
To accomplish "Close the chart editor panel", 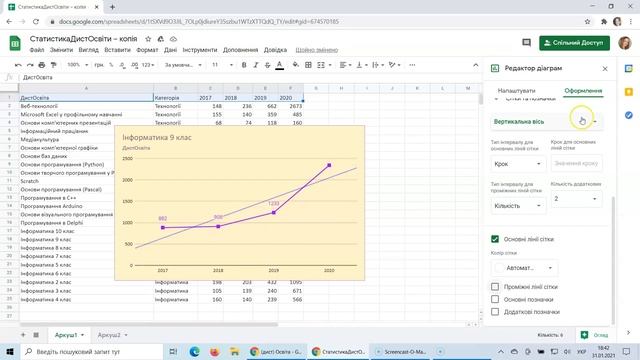I will (x=605, y=69).
